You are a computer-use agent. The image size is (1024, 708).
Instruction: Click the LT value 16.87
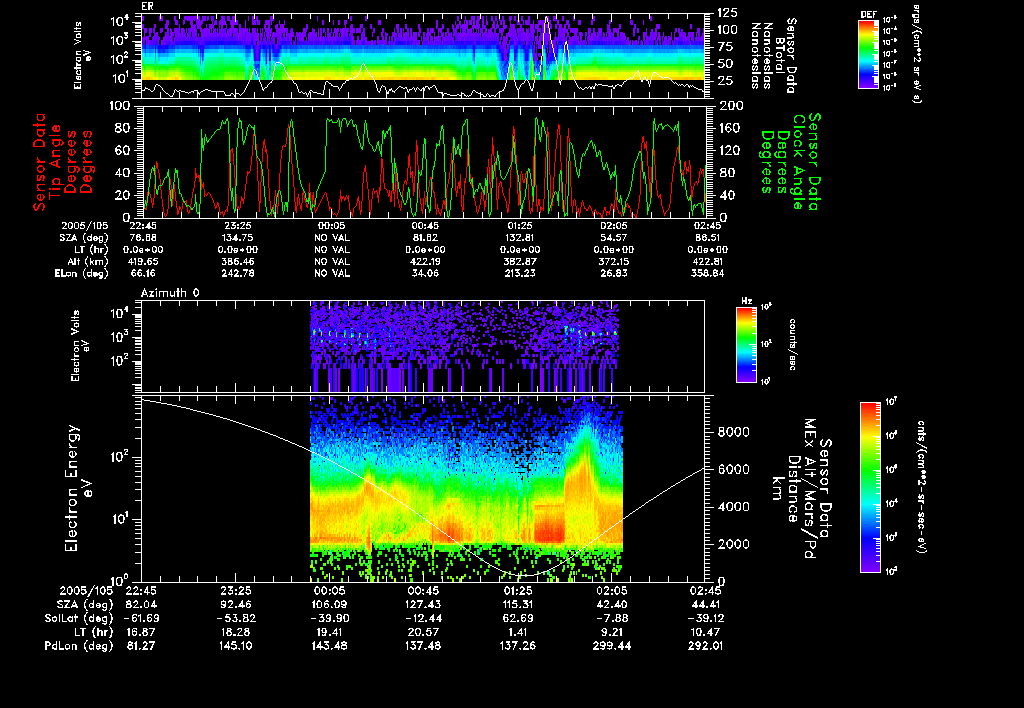[x=142, y=632]
